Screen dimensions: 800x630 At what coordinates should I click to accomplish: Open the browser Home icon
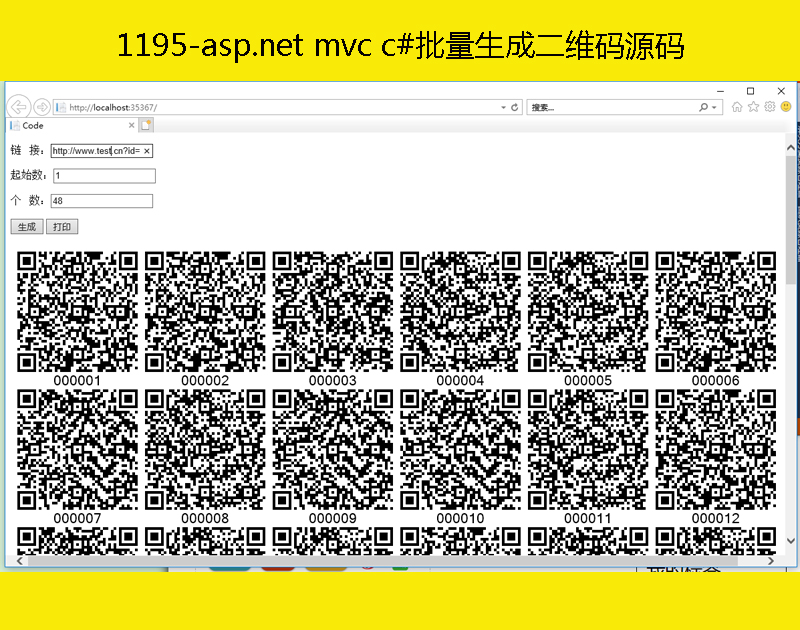coord(737,107)
